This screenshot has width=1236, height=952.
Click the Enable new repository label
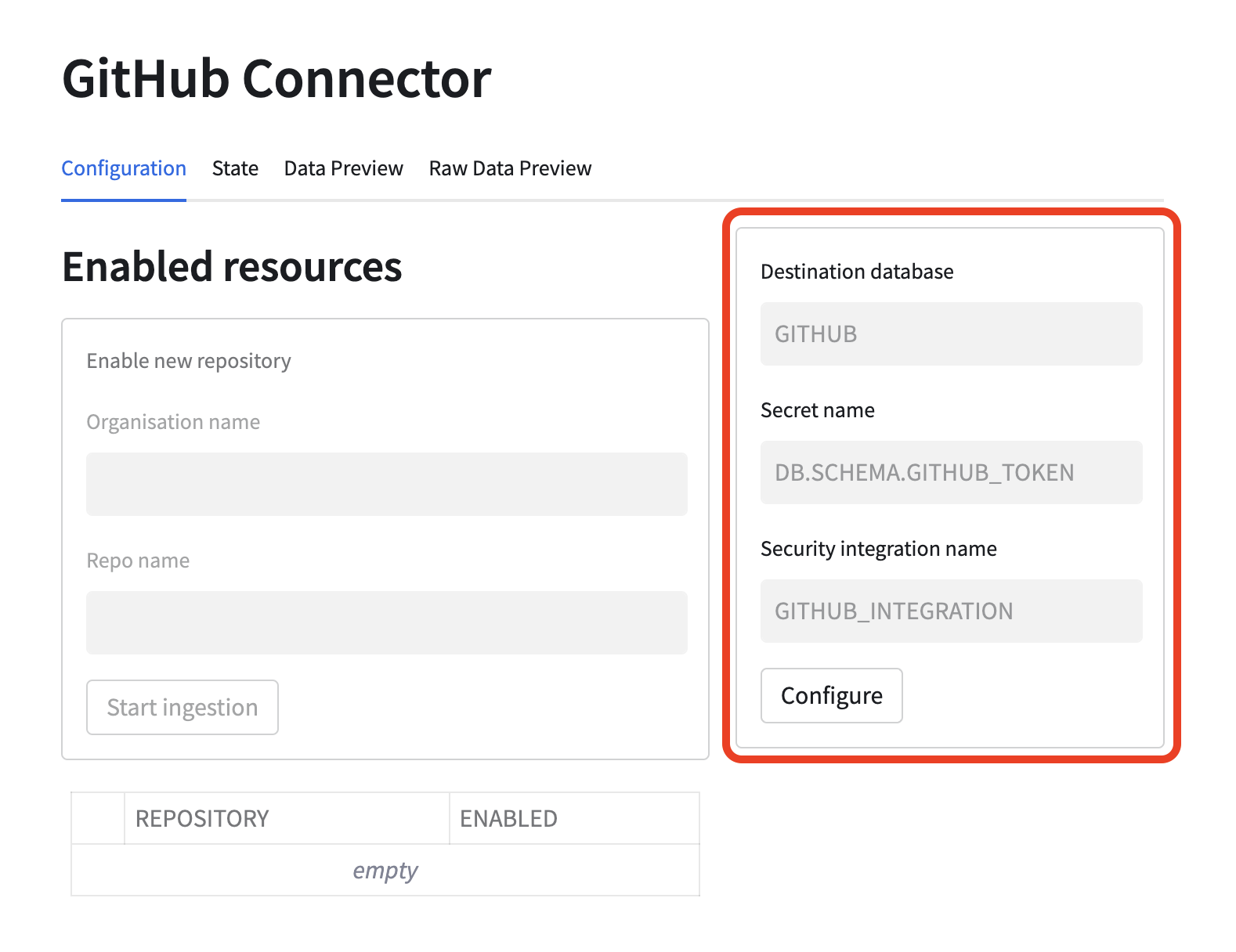pyautogui.click(x=189, y=361)
